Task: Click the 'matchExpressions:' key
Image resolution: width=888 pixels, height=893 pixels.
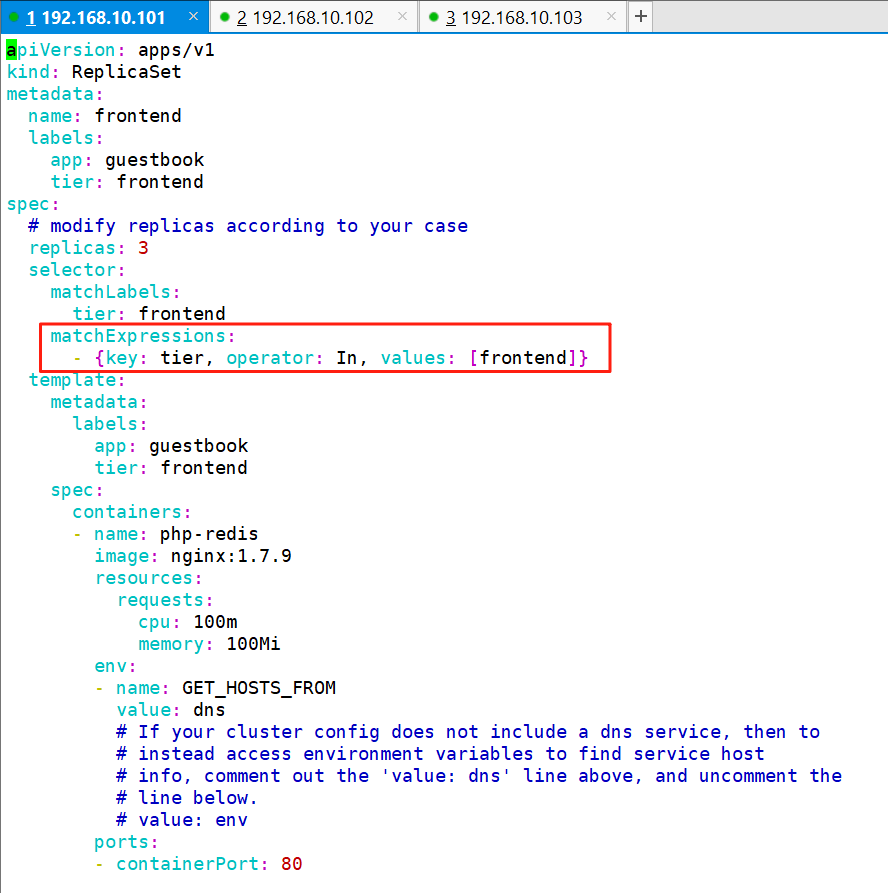Action: pos(143,336)
